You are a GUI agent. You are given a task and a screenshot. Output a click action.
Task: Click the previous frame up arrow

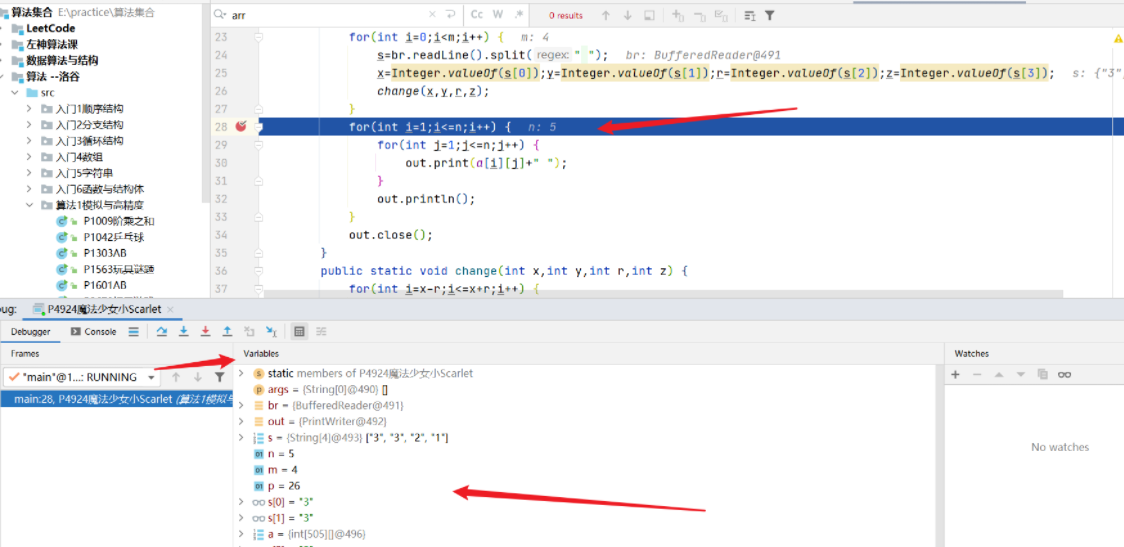click(x=175, y=377)
